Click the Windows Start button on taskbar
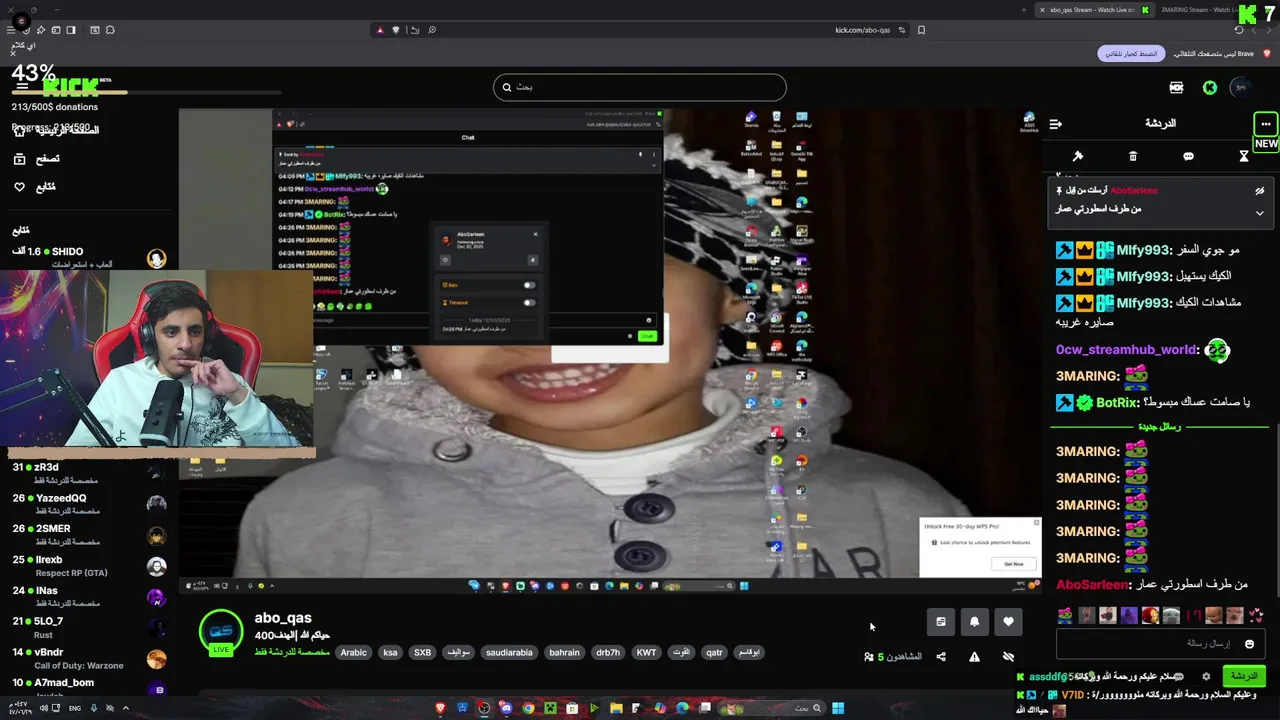This screenshot has width=1280, height=720. 838,708
